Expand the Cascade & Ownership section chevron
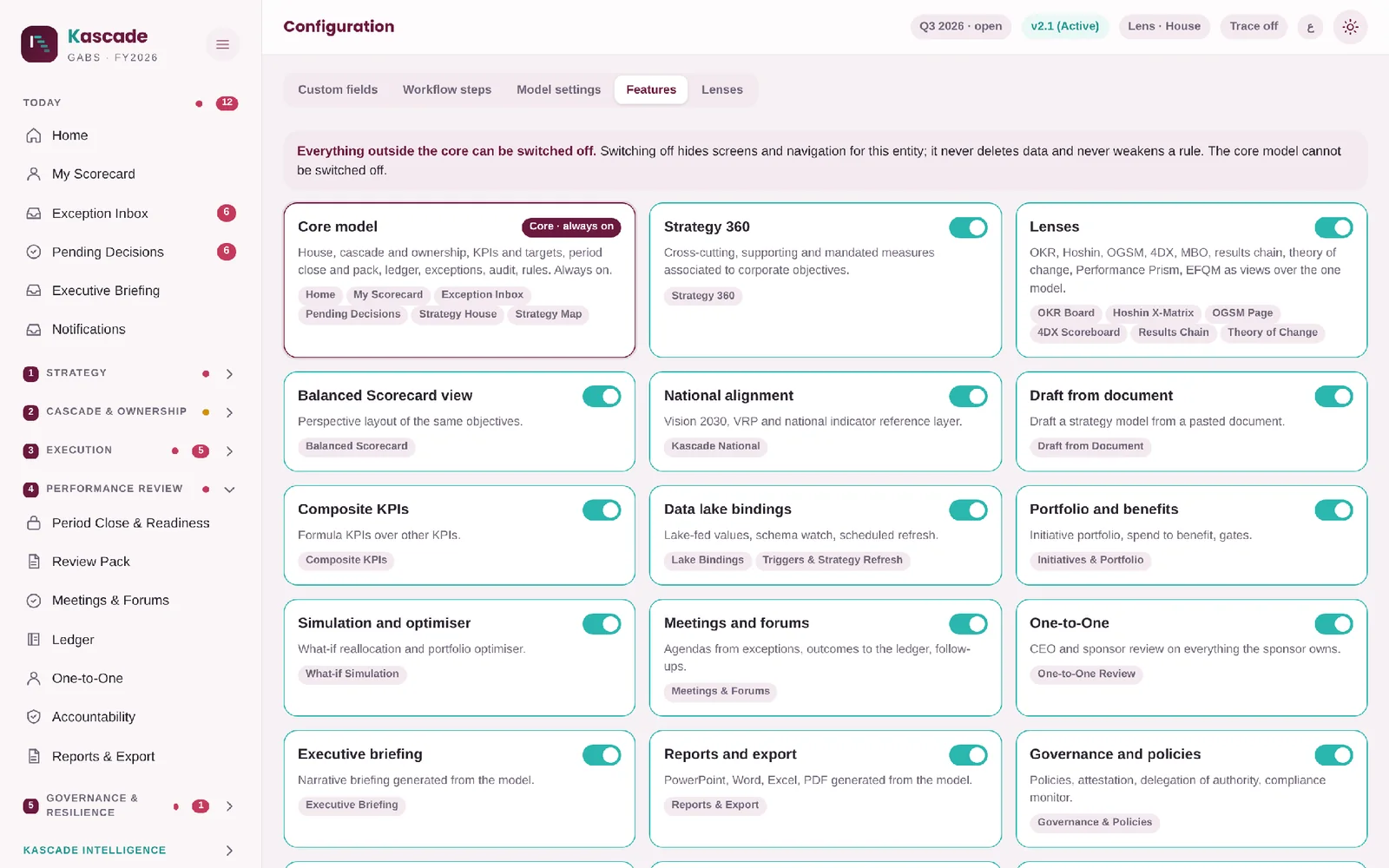 pos(229,412)
